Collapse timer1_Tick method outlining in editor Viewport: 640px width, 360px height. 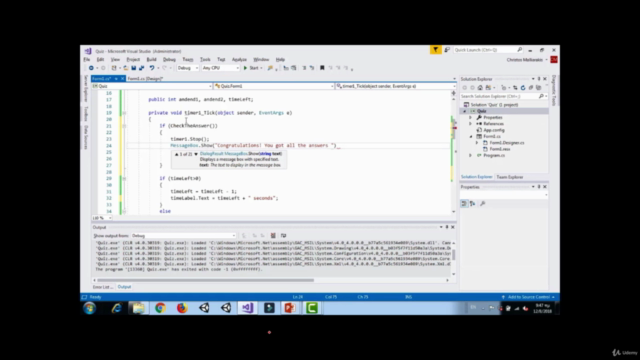pyautogui.click(x=124, y=113)
